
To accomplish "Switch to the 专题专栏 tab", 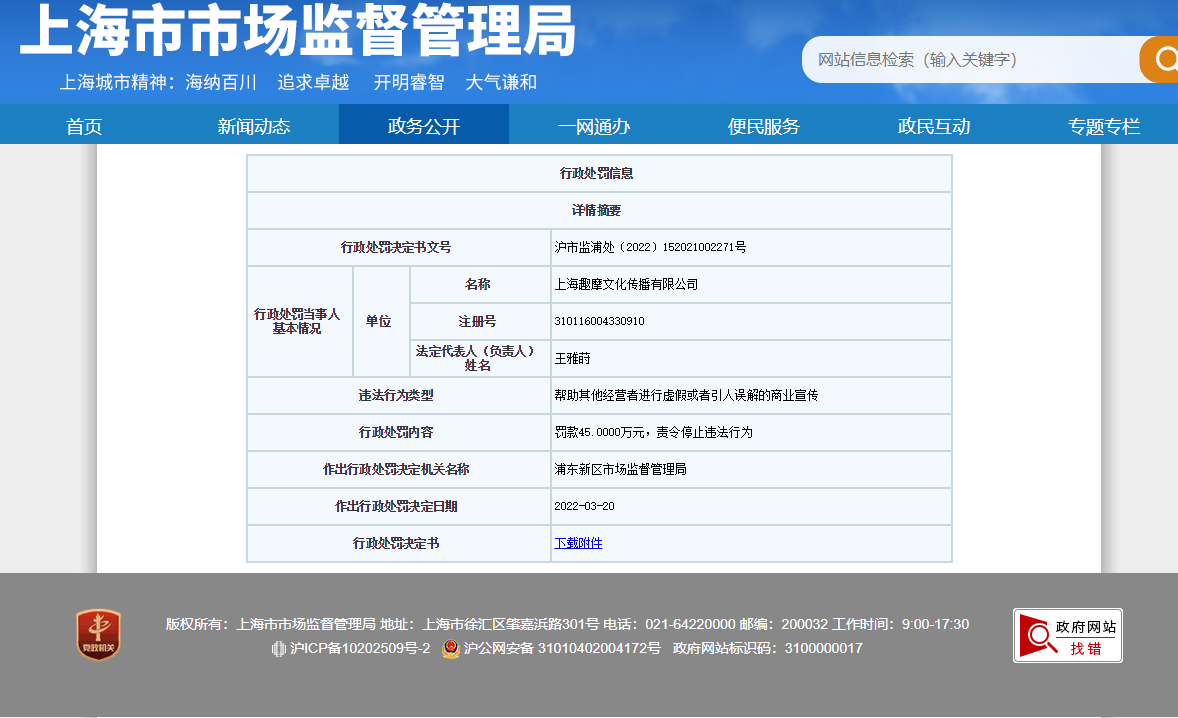I will coord(1104,126).
